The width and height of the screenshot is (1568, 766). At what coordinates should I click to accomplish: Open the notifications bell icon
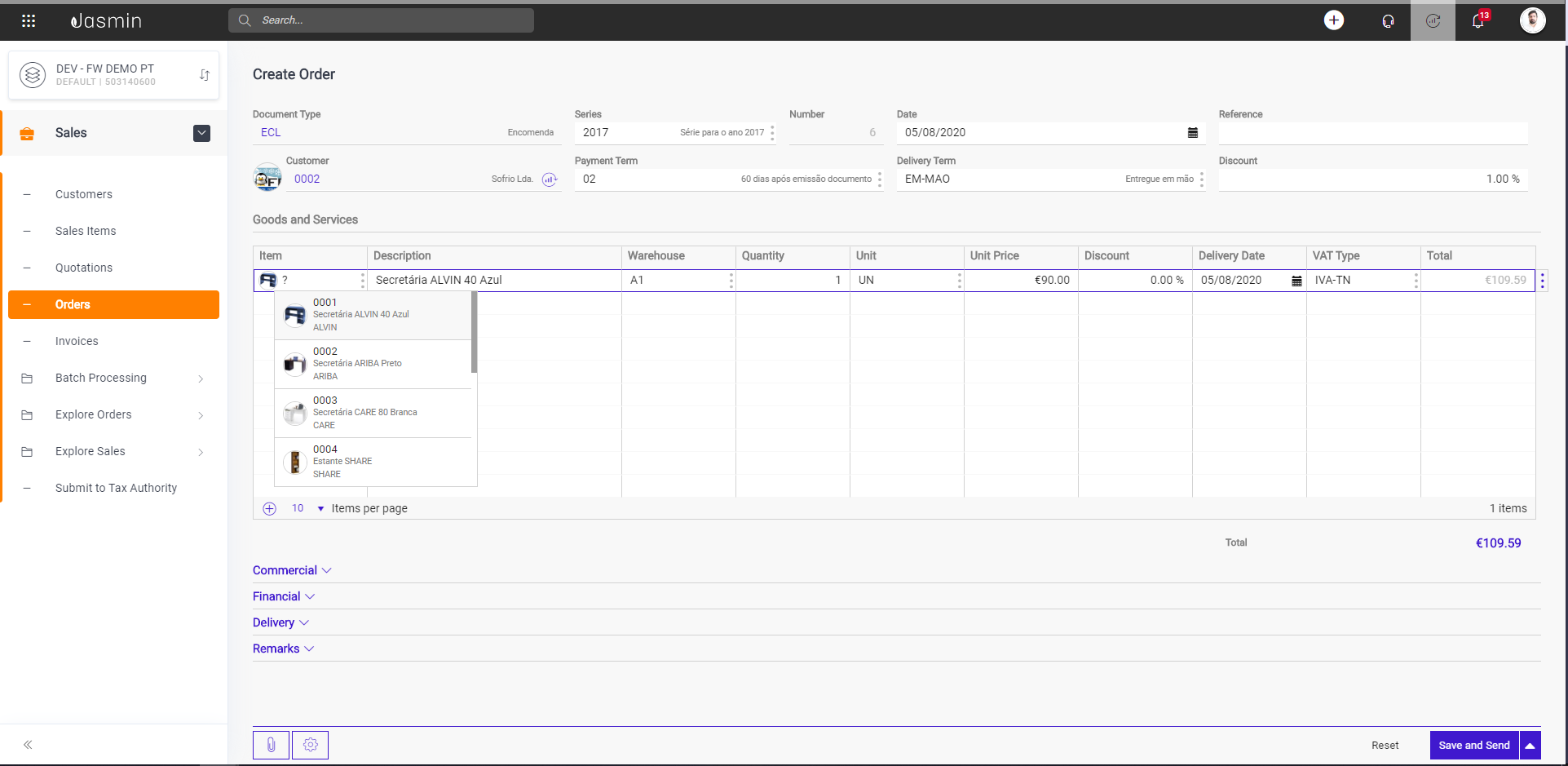pyautogui.click(x=1478, y=20)
